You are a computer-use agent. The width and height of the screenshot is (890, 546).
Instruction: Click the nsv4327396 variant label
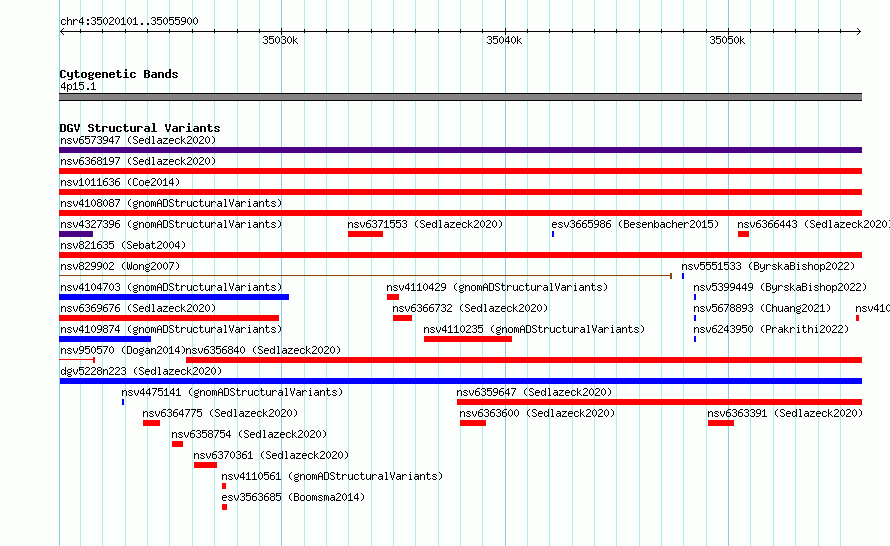(x=171, y=224)
